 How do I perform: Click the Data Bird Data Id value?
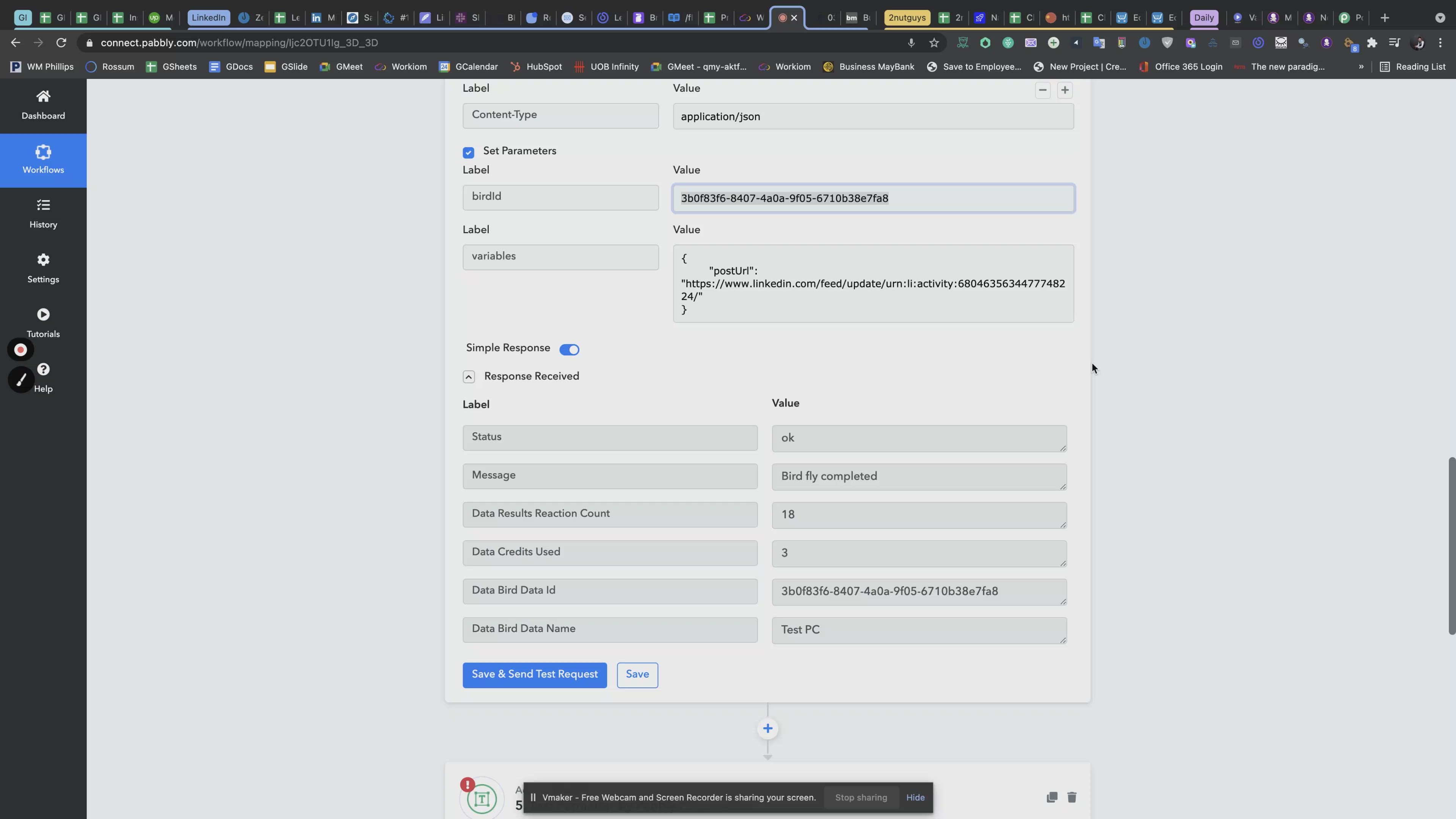[919, 592]
